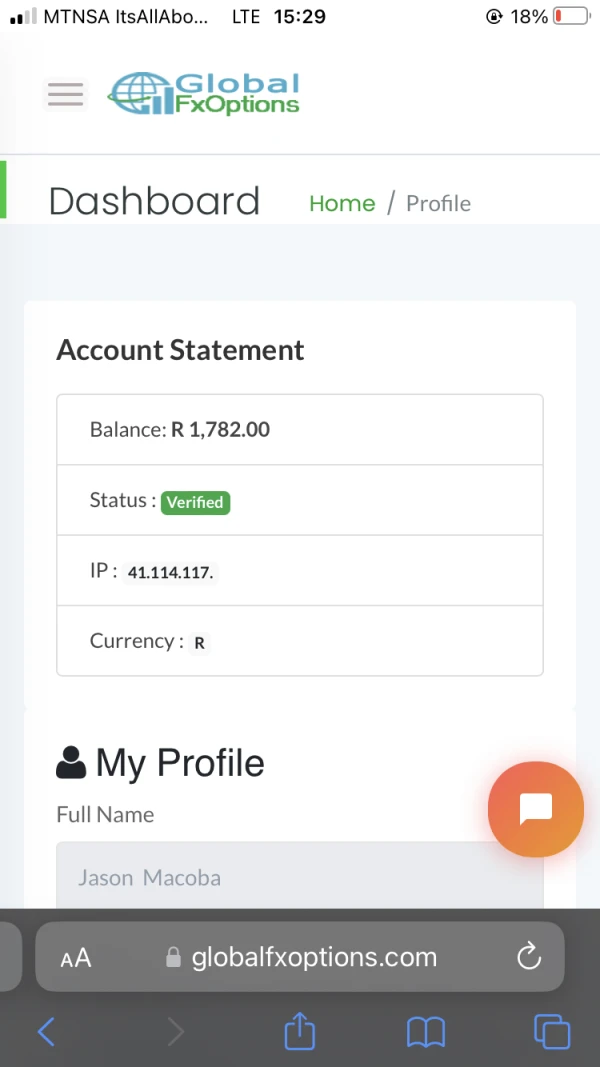The height and width of the screenshot is (1067, 600).
Task: Tap the battery indicator in status bar
Action: tap(571, 17)
